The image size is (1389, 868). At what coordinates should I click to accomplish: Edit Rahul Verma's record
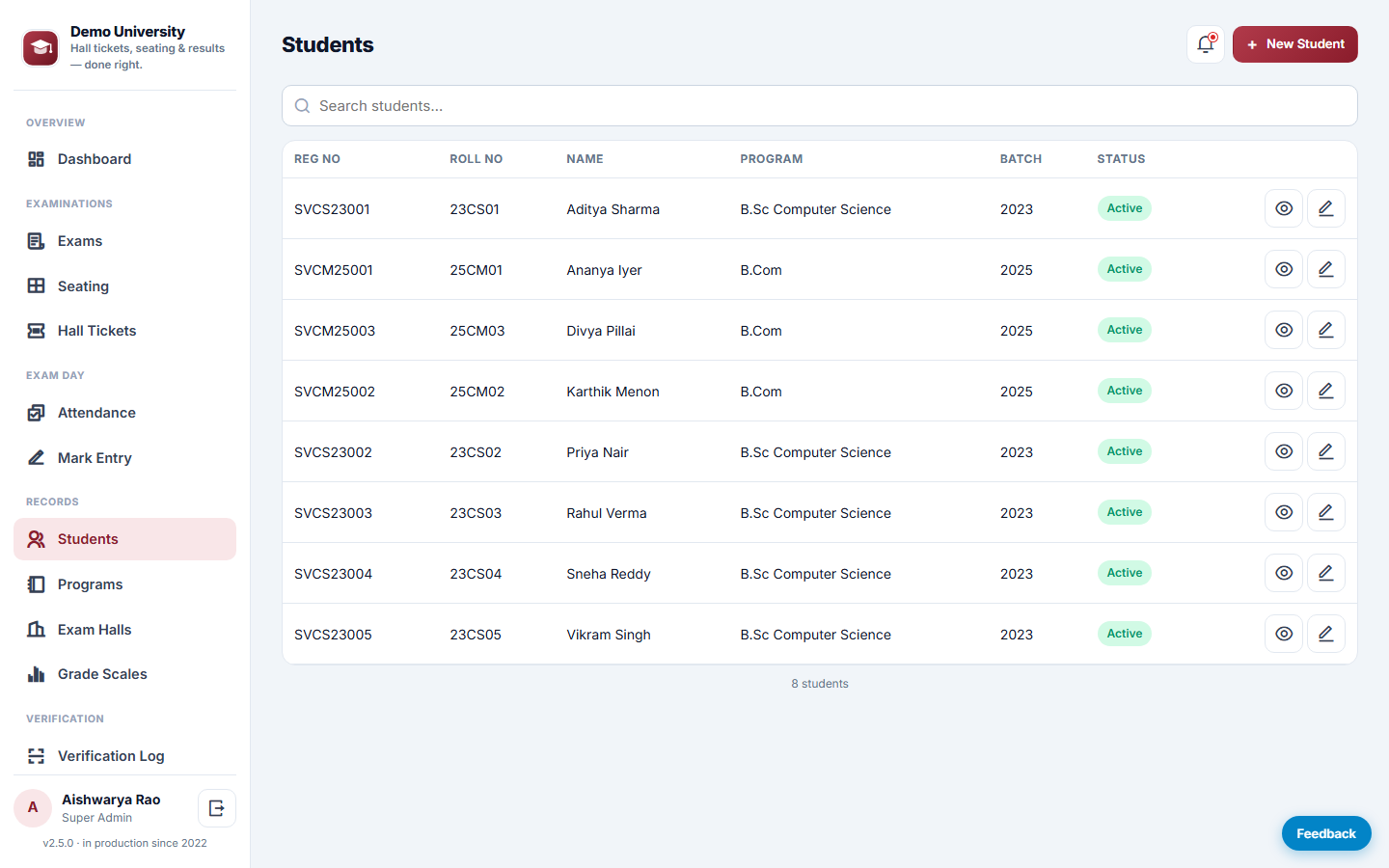coord(1326,512)
